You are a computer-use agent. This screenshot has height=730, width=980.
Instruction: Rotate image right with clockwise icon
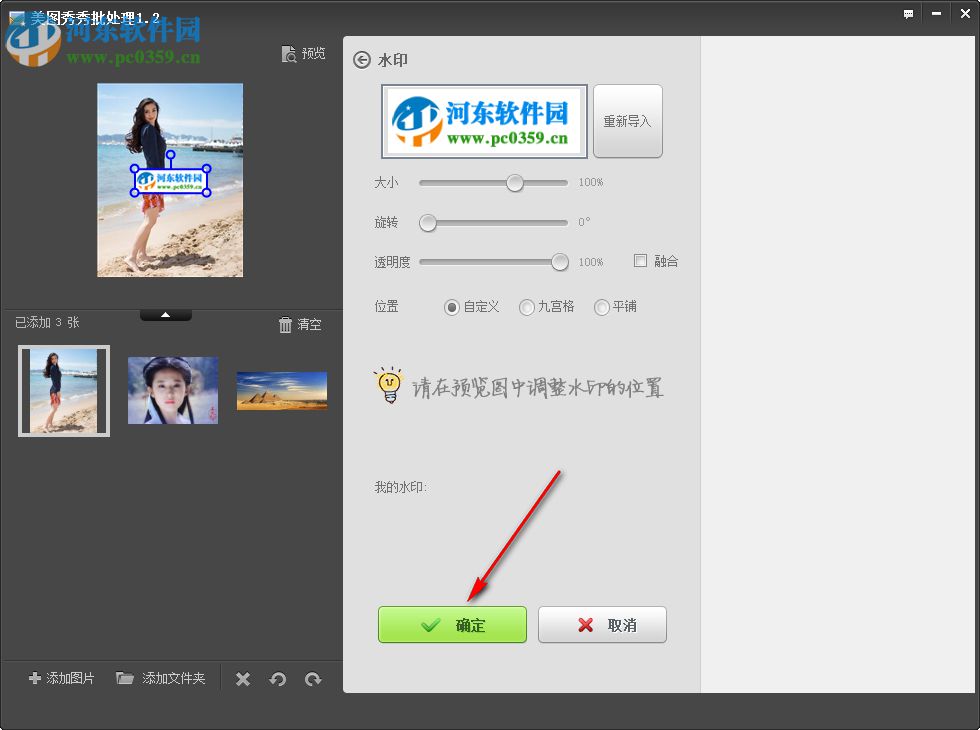coord(313,678)
